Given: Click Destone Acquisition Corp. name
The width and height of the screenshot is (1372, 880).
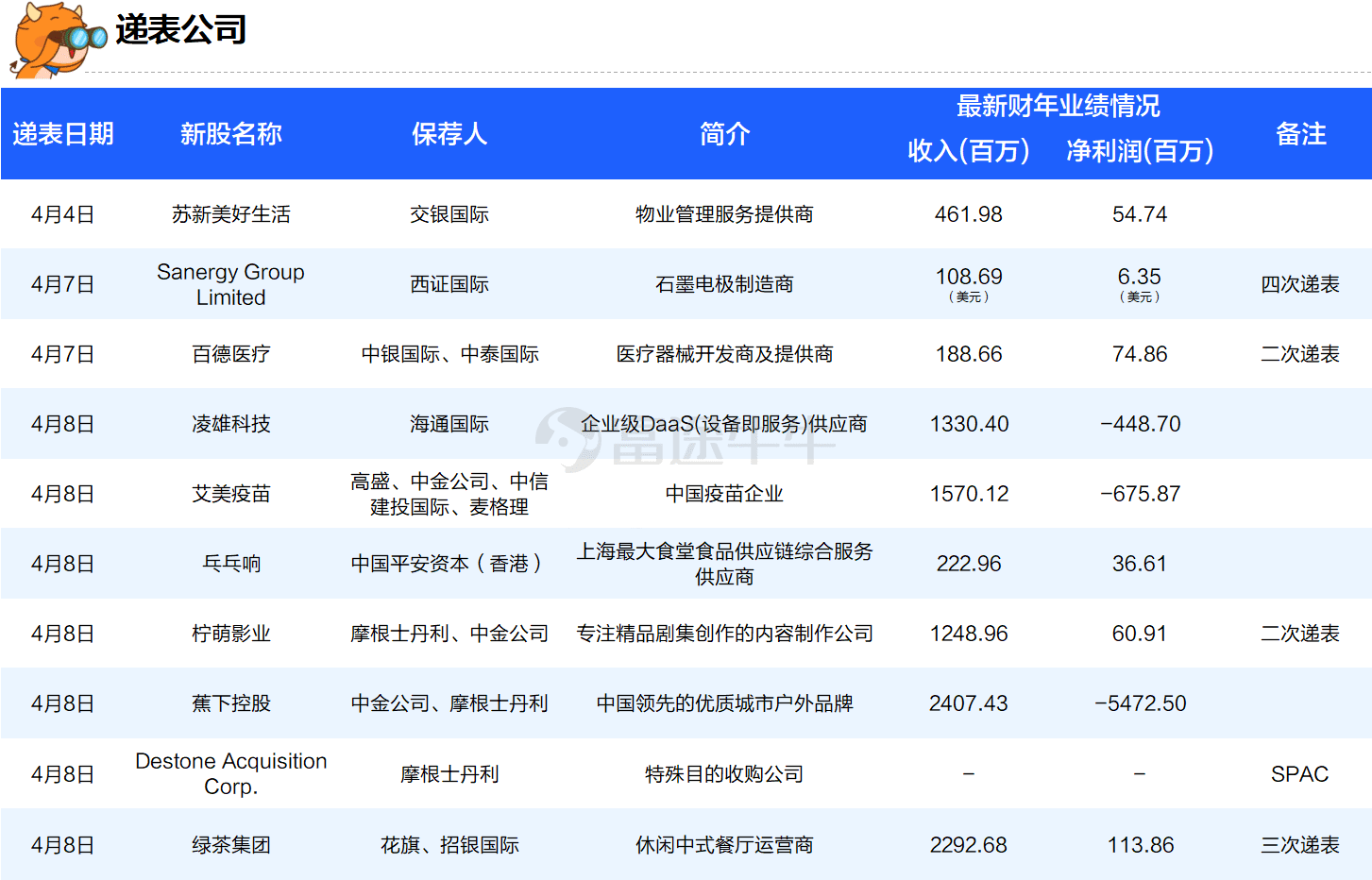Looking at the screenshot, I should (x=231, y=773).
